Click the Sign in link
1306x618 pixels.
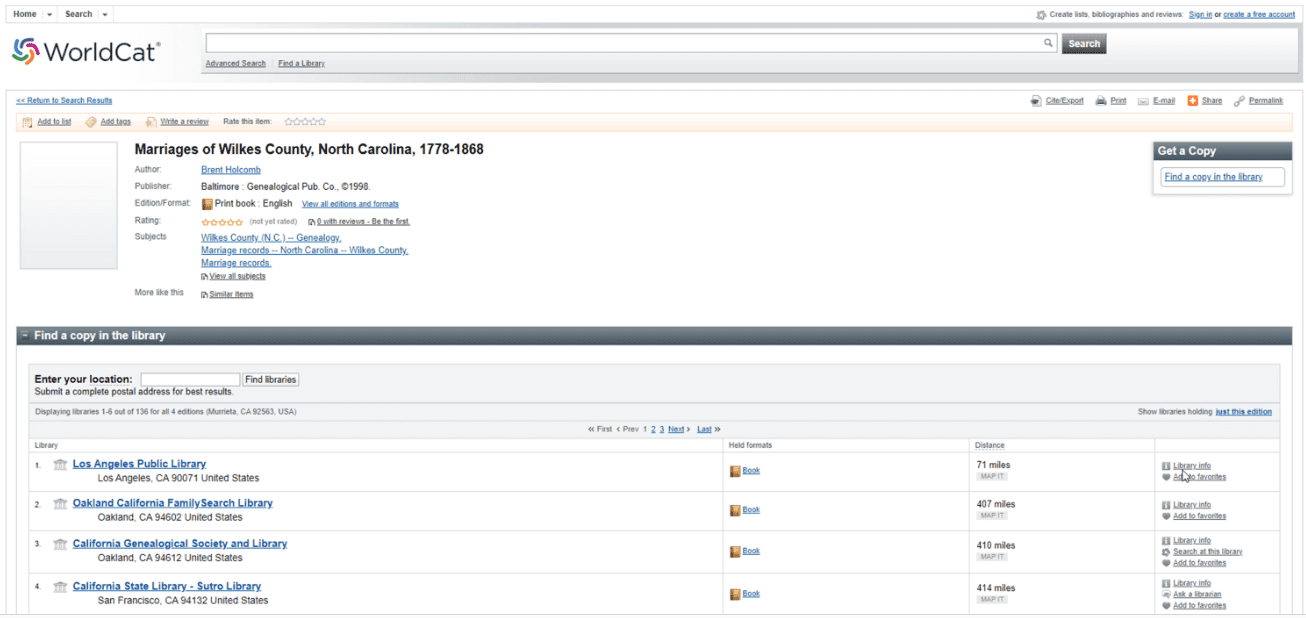click(1200, 15)
